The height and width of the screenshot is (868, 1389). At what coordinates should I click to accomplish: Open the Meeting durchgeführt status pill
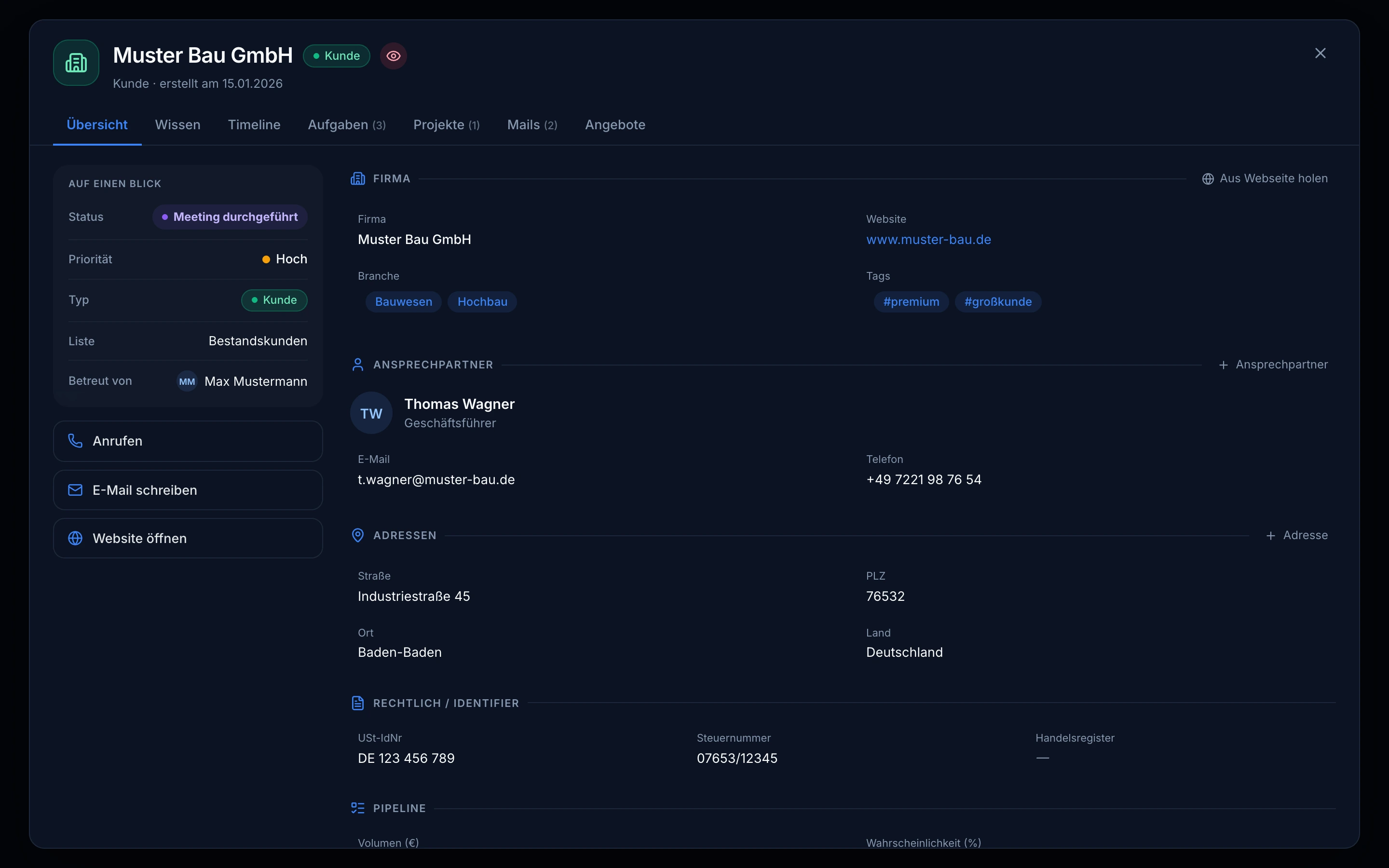click(230, 217)
